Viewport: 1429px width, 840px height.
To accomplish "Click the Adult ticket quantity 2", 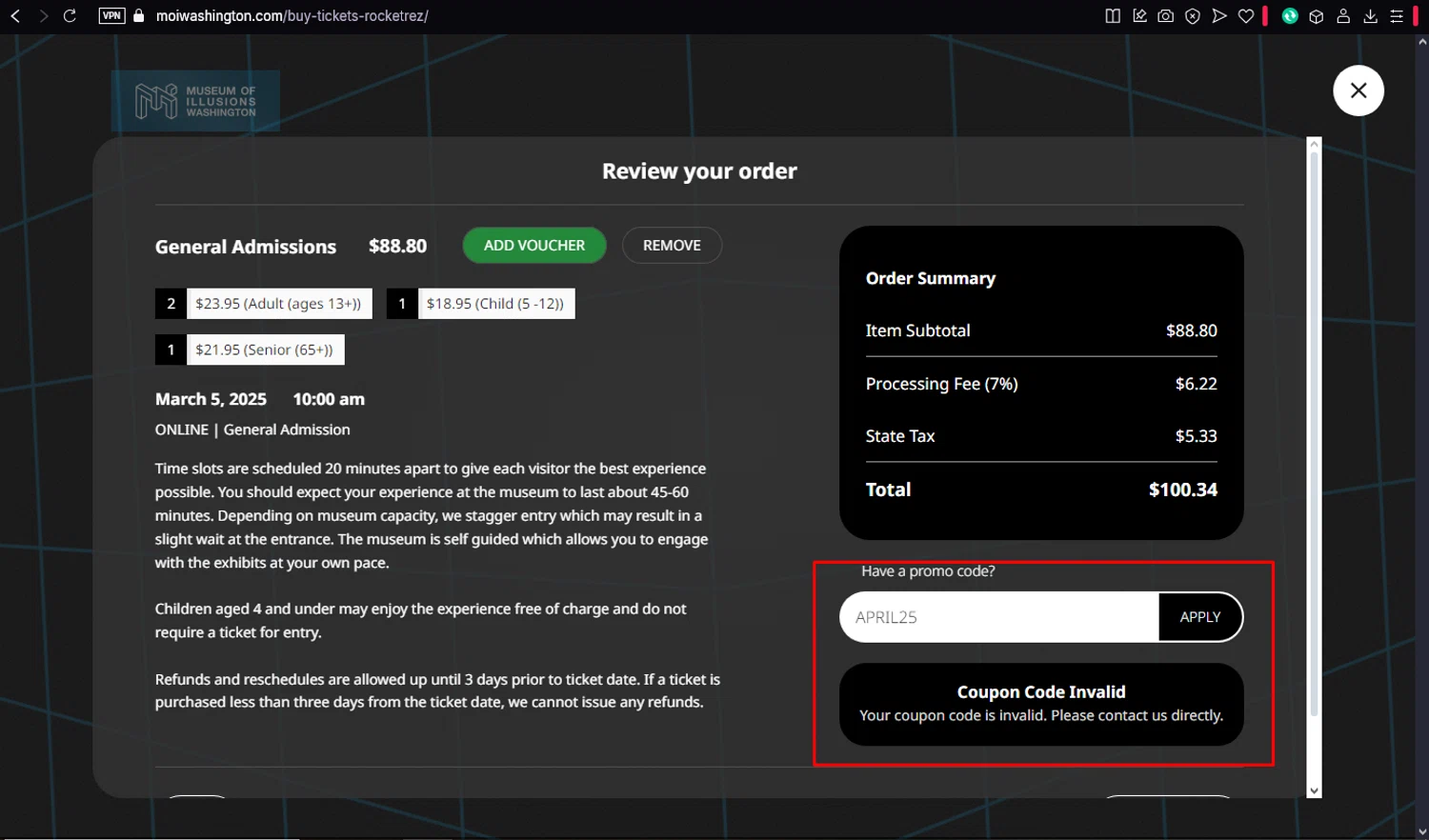I will tap(171, 304).
